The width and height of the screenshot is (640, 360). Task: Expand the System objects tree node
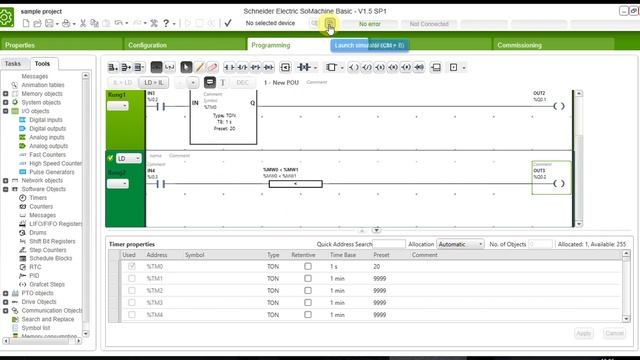pyautogui.click(x=6, y=102)
